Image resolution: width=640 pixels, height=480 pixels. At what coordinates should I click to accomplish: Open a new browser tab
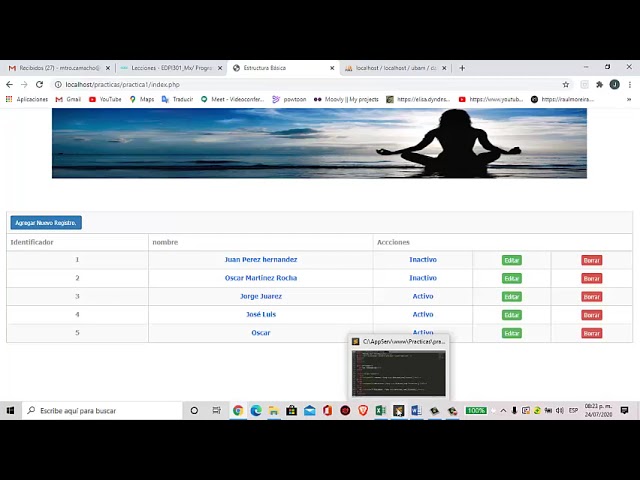tap(462, 68)
